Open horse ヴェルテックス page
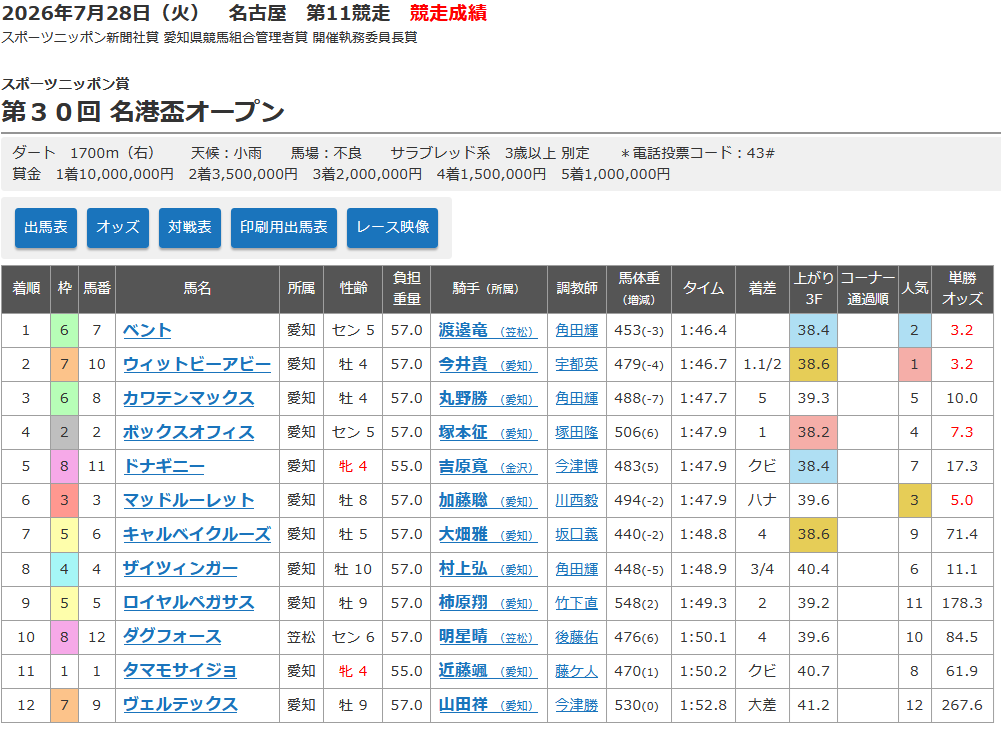Image resolution: width=1001 pixels, height=731 pixels. tap(180, 705)
